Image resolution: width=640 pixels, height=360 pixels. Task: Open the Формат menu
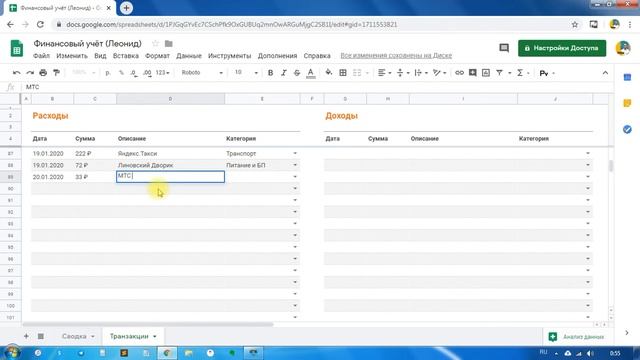(157, 56)
